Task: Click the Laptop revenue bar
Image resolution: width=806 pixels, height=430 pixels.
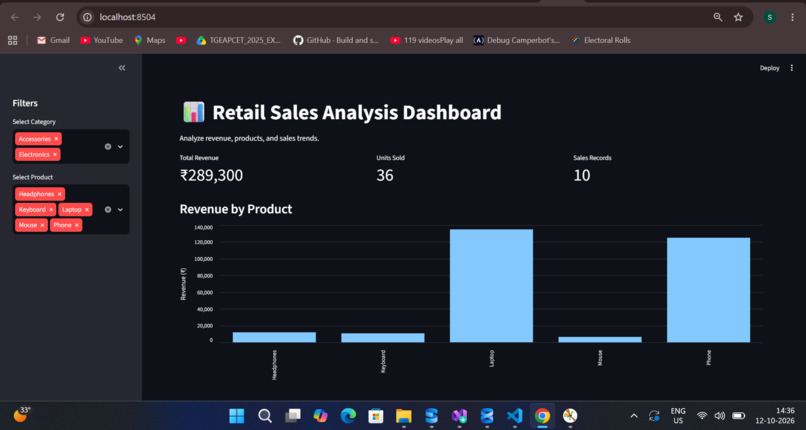Action: (x=491, y=286)
